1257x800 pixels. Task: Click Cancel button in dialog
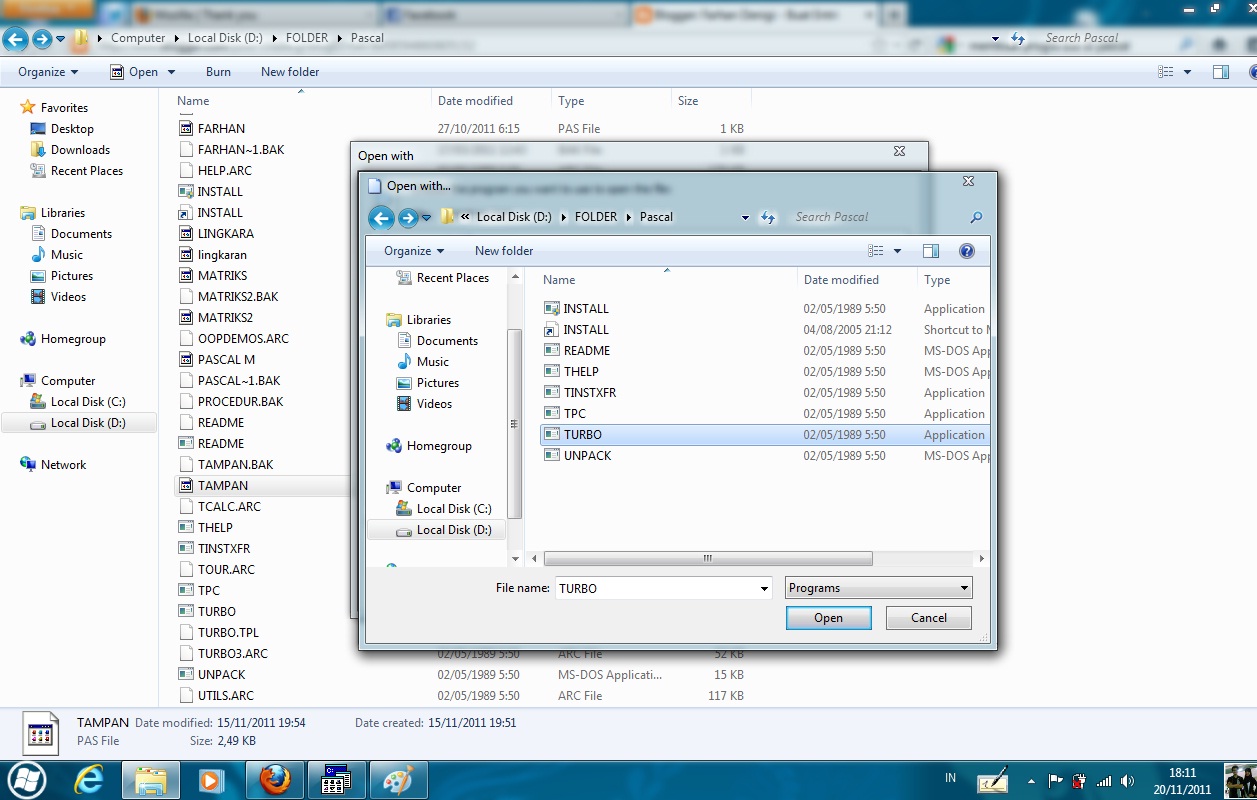tap(929, 618)
